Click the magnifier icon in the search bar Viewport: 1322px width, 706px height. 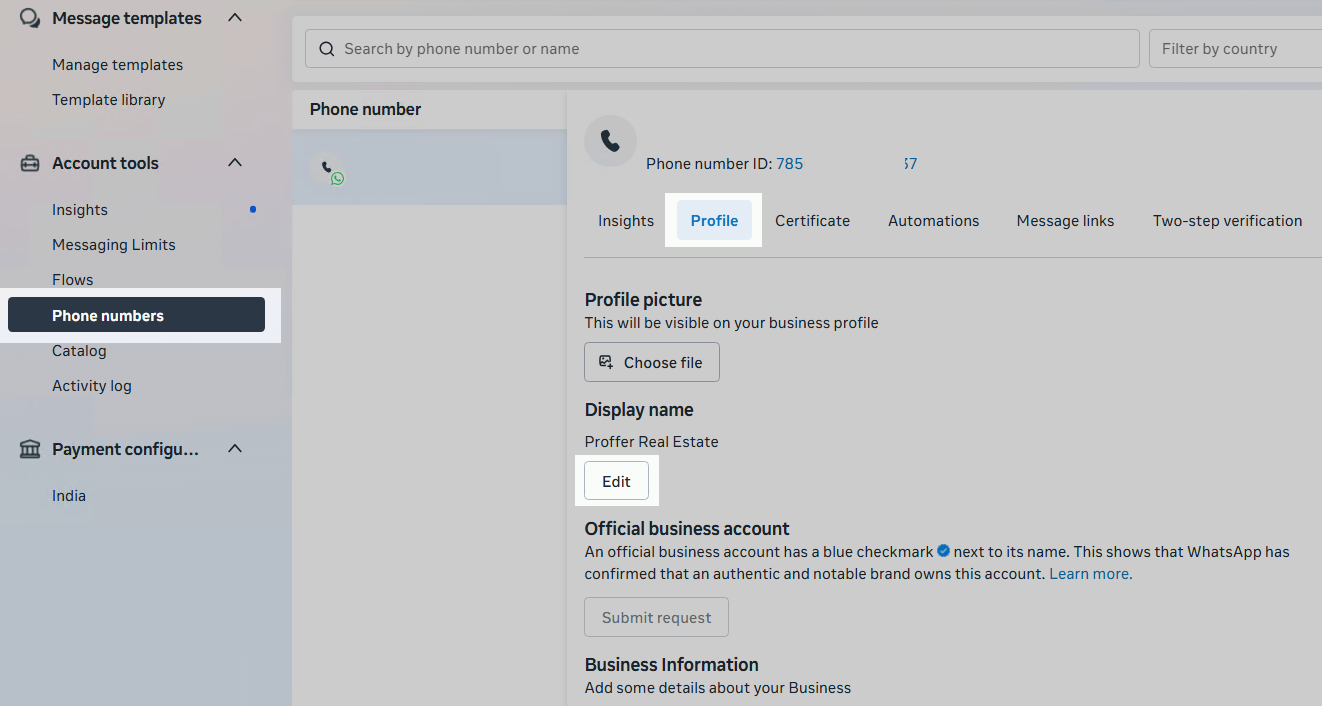(326, 49)
